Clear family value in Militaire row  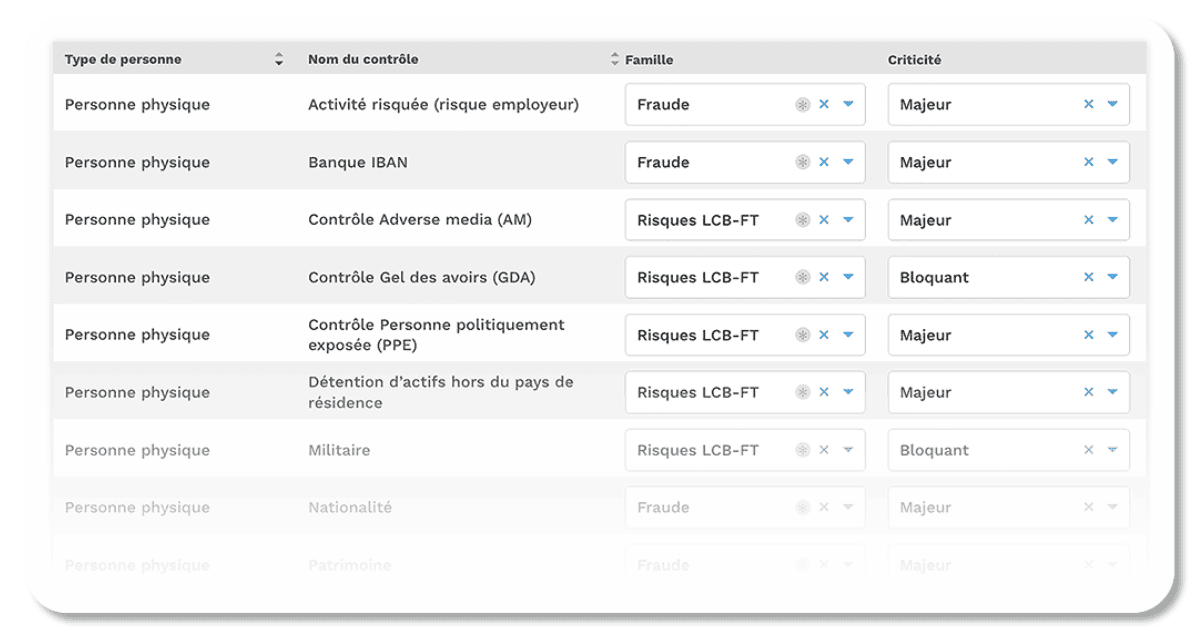click(824, 450)
